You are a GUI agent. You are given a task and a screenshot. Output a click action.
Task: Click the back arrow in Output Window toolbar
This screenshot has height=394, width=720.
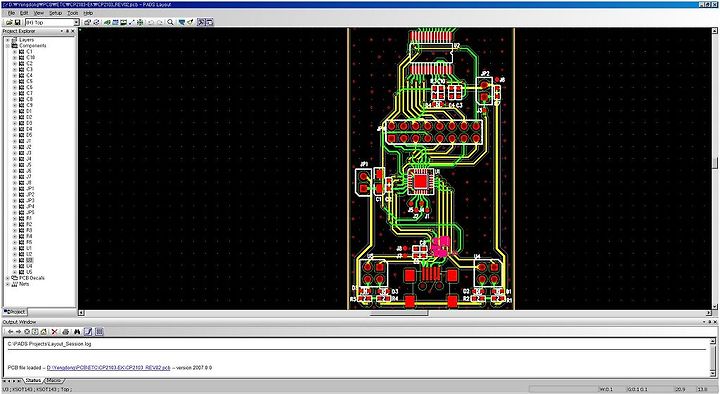point(11,332)
